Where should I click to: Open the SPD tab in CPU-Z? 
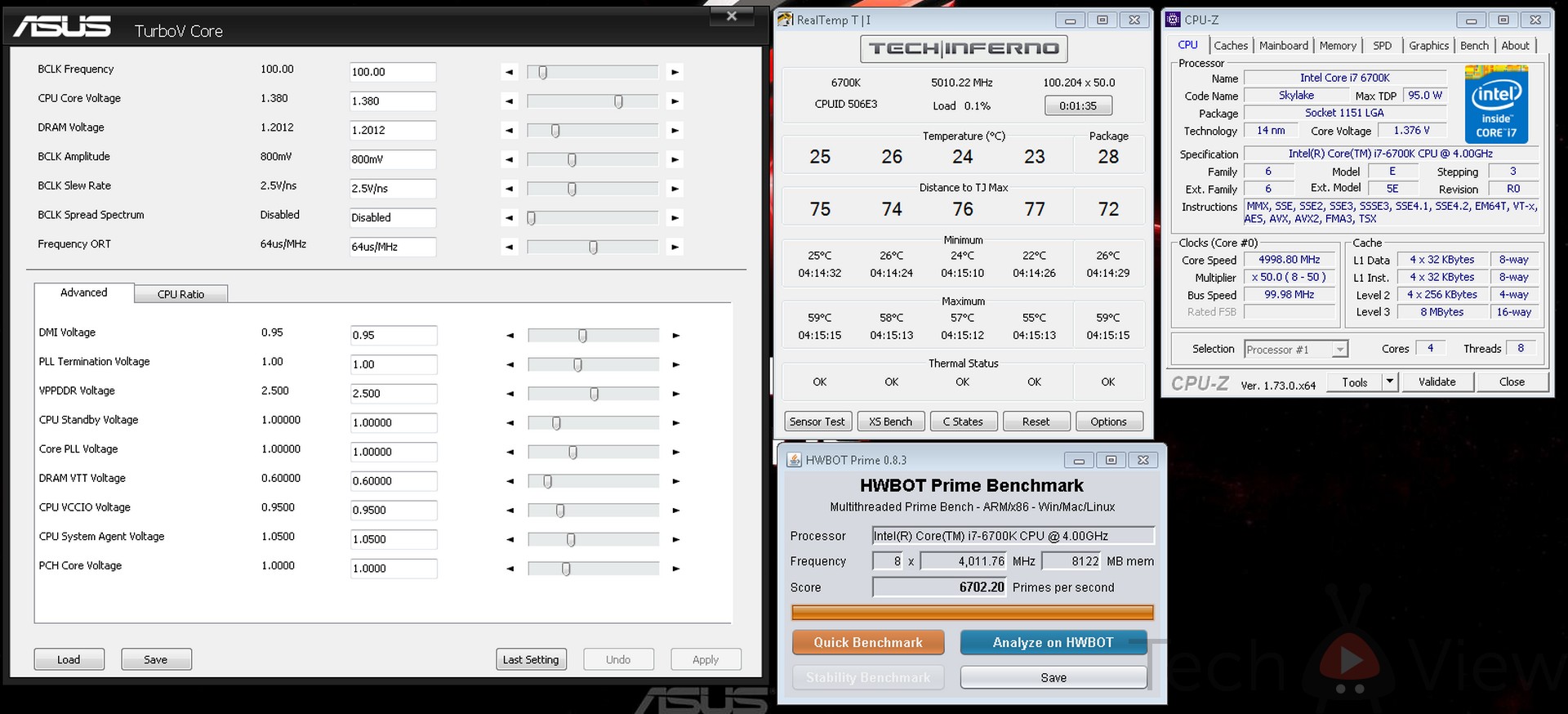pyautogui.click(x=1382, y=46)
